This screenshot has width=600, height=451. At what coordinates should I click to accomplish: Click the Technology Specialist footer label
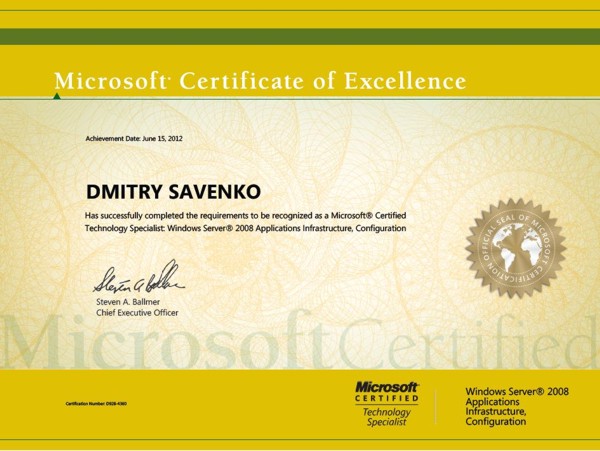click(x=386, y=417)
